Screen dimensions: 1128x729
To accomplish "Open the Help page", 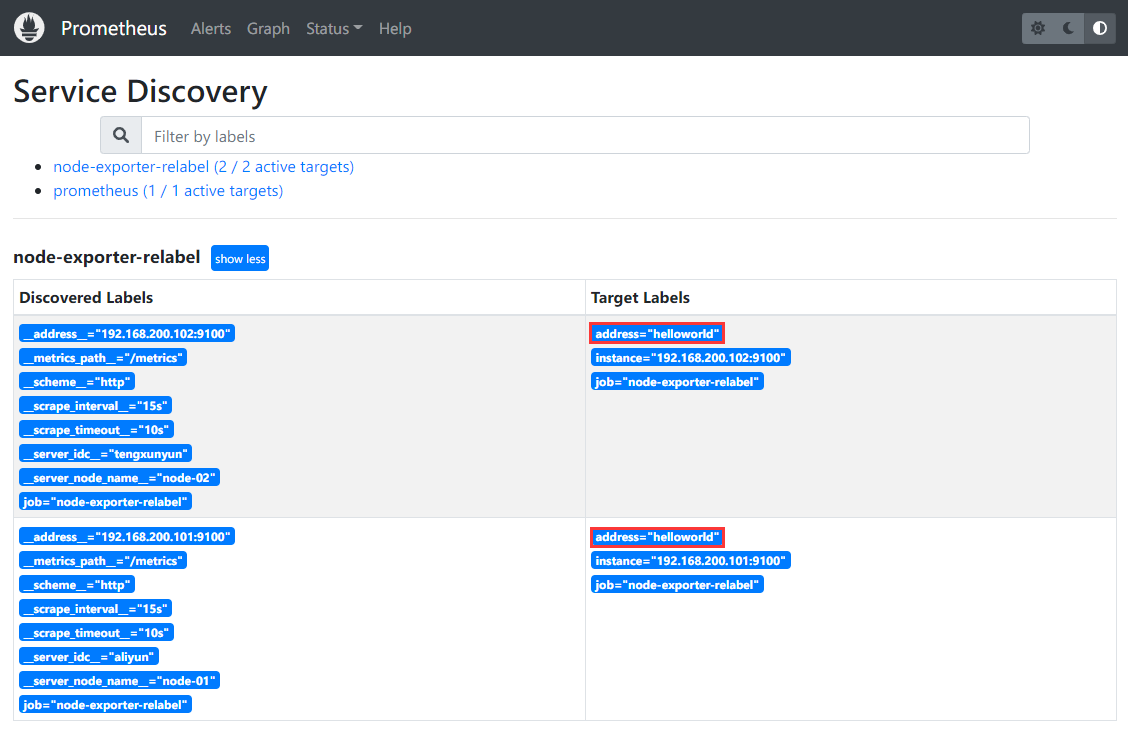I will click(x=395, y=29).
